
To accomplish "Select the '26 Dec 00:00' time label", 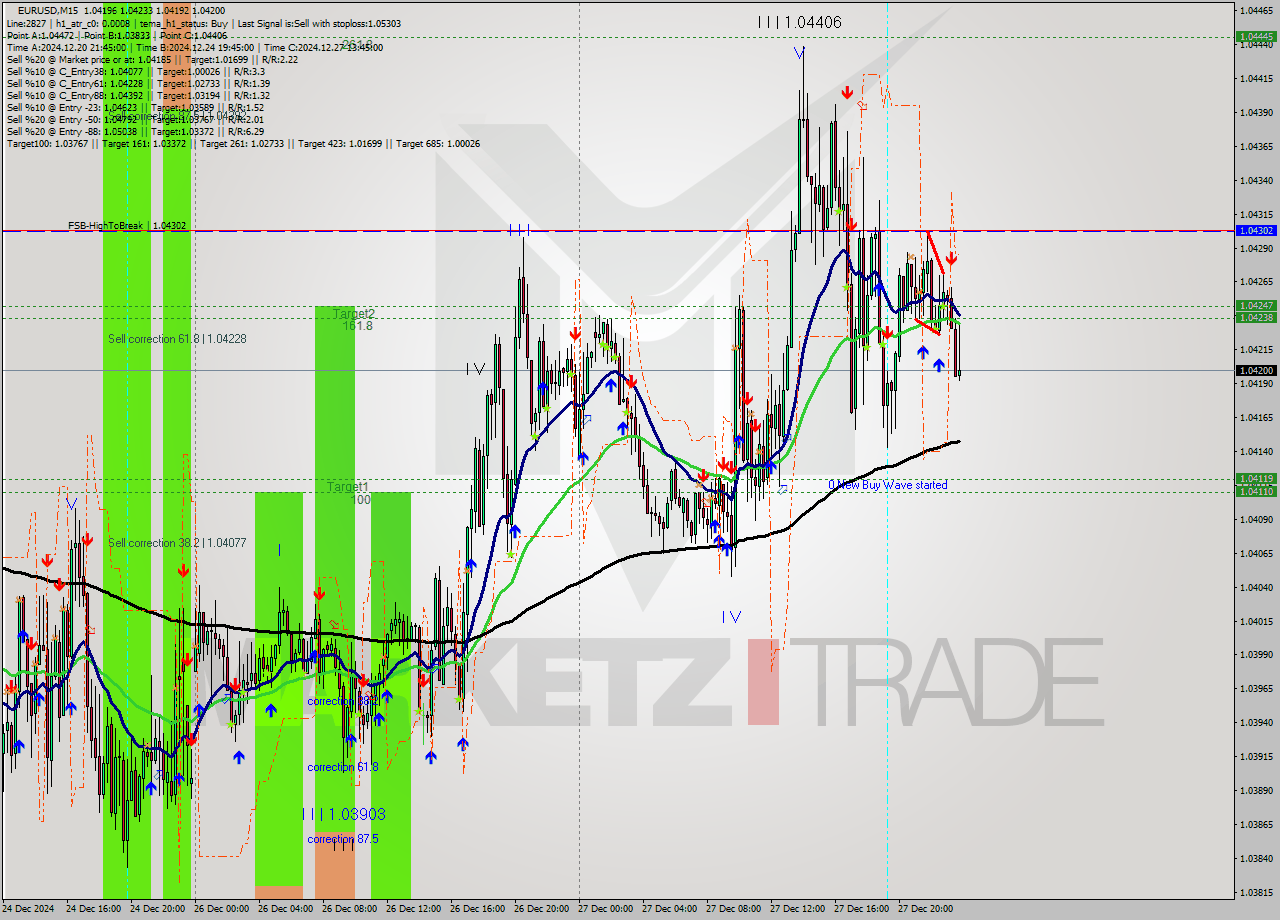I will coord(221,909).
